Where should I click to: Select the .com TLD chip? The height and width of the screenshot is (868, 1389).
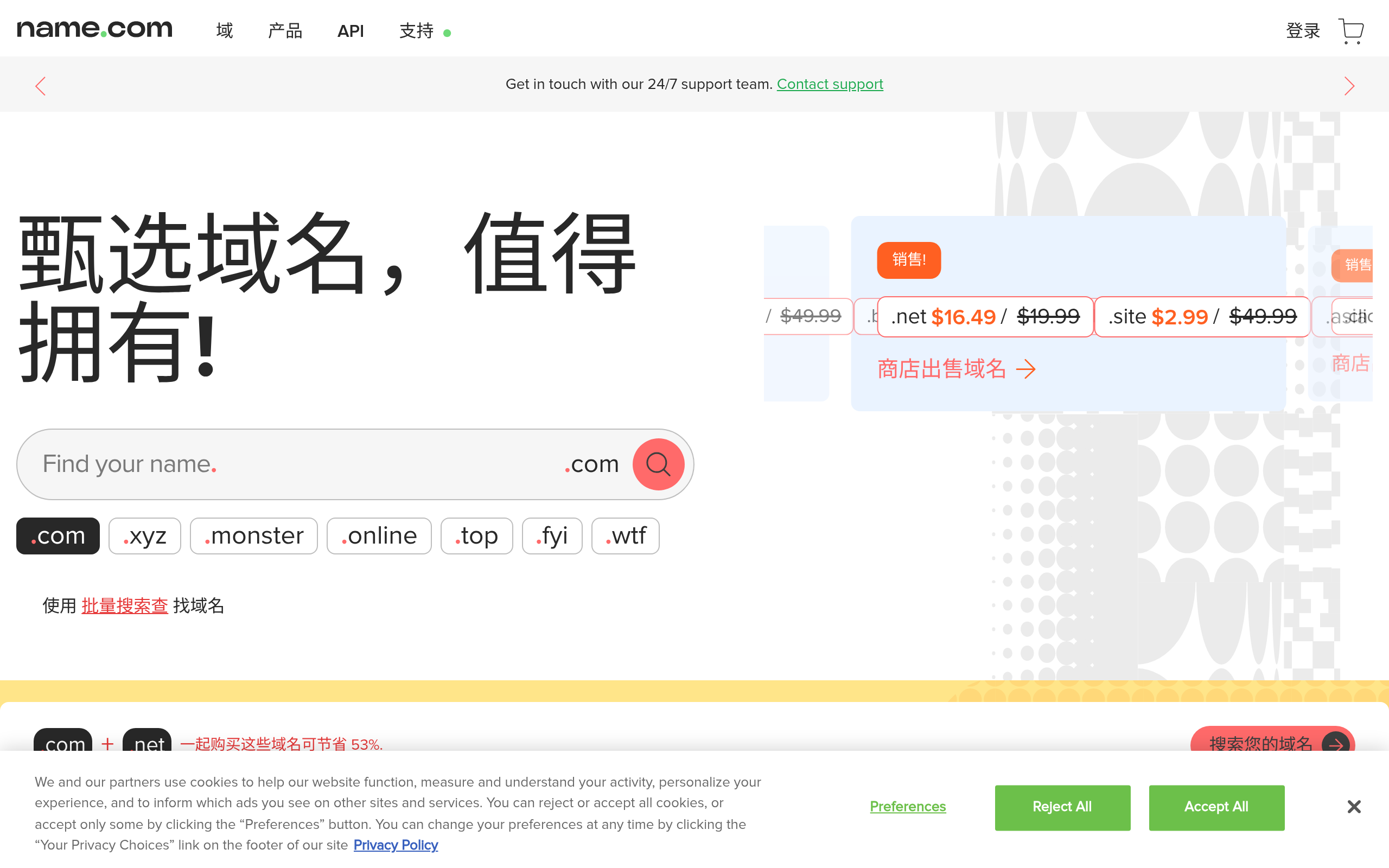point(58,535)
